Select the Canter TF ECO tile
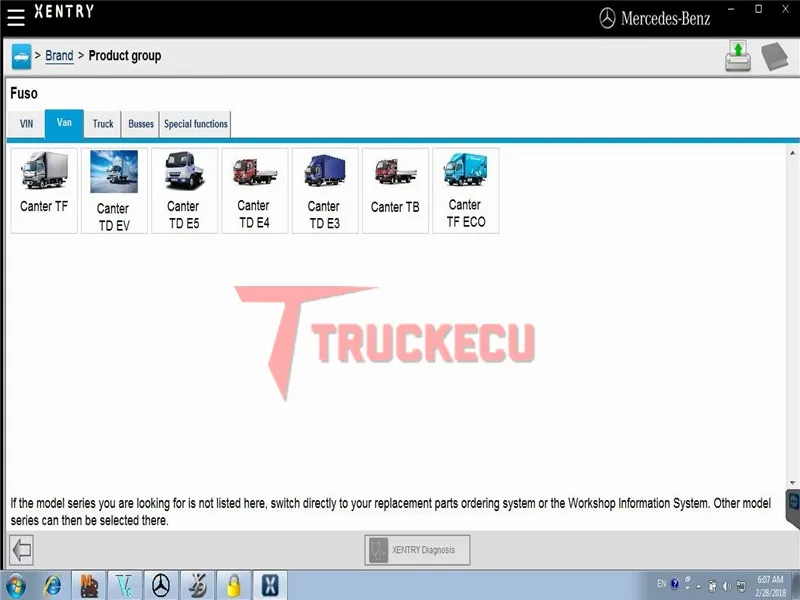This screenshot has width=800, height=600. pos(466,191)
